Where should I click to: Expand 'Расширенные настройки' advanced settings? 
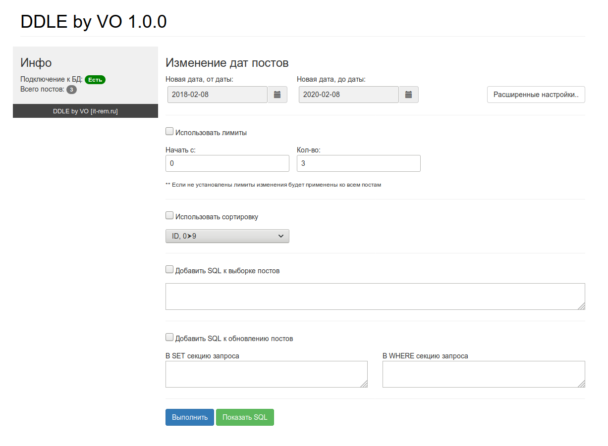point(536,95)
